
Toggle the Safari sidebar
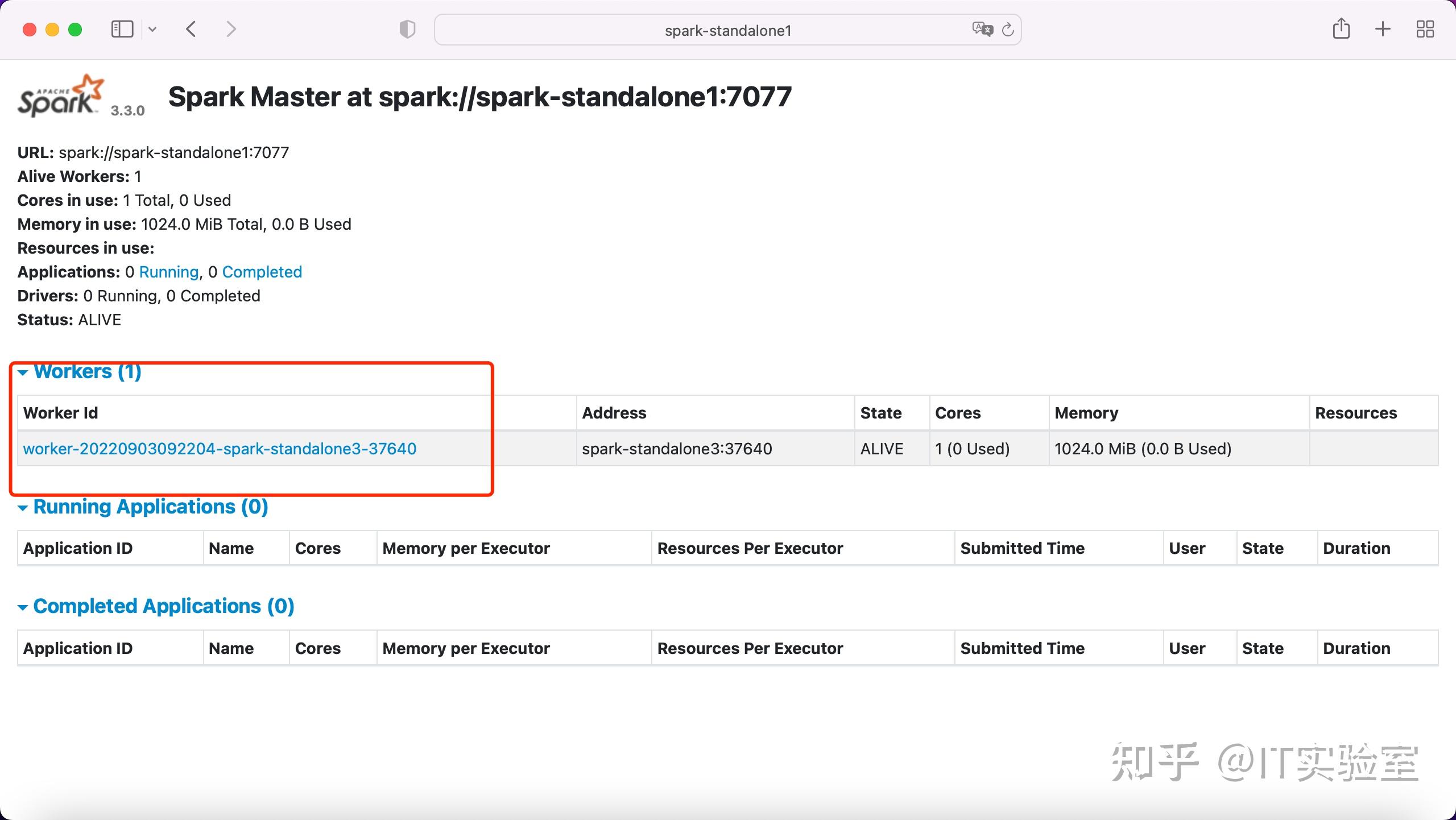[122, 28]
